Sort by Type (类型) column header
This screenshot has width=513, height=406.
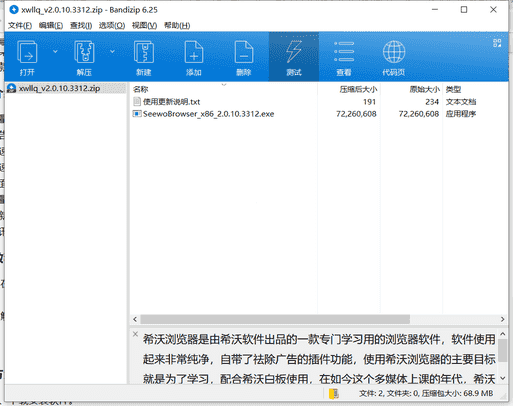pos(453,89)
